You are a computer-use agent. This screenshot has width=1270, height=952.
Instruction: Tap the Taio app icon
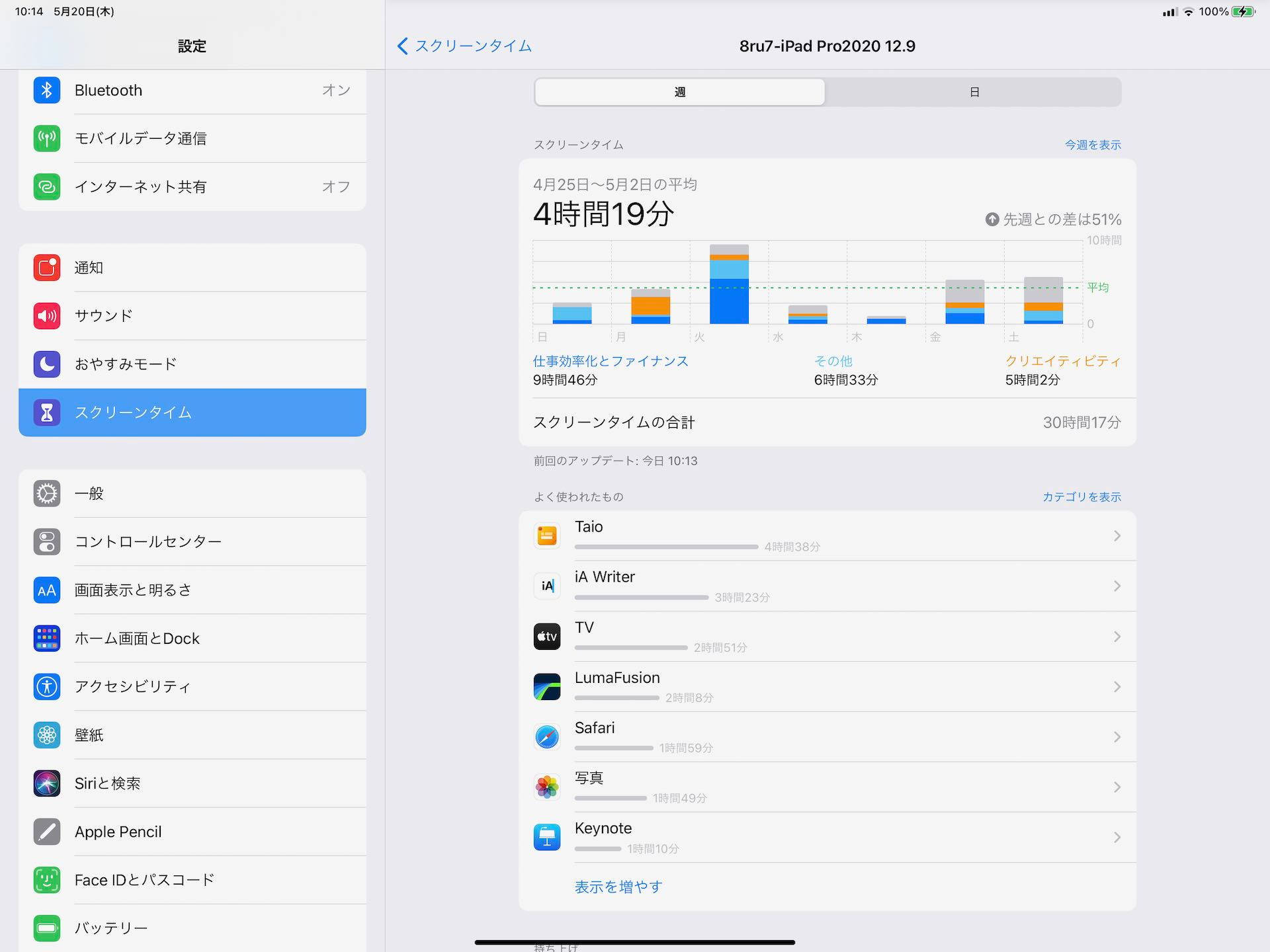[x=547, y=535]
